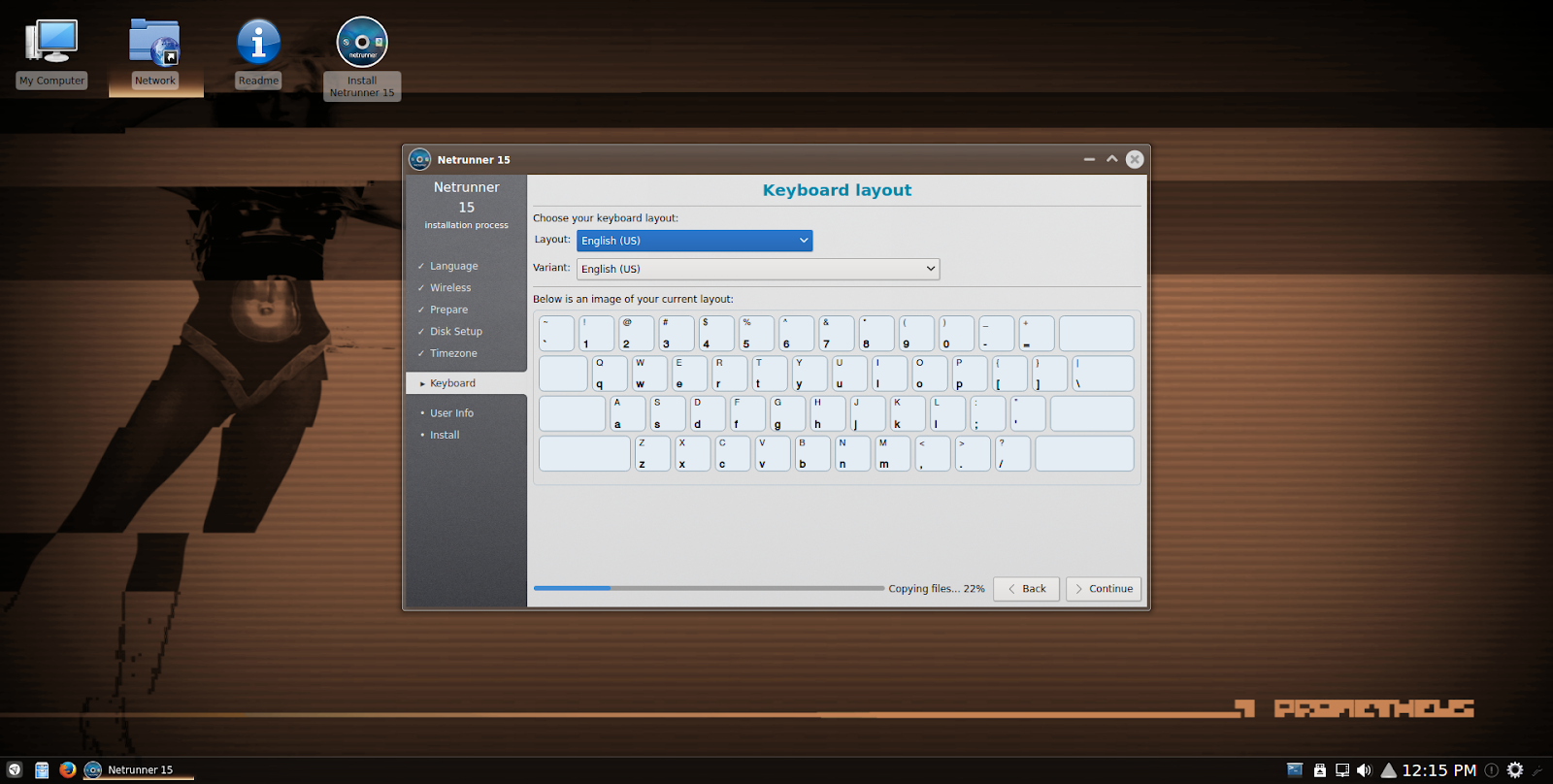Open the Variant dropdown showing English (US)

[758, 269]
